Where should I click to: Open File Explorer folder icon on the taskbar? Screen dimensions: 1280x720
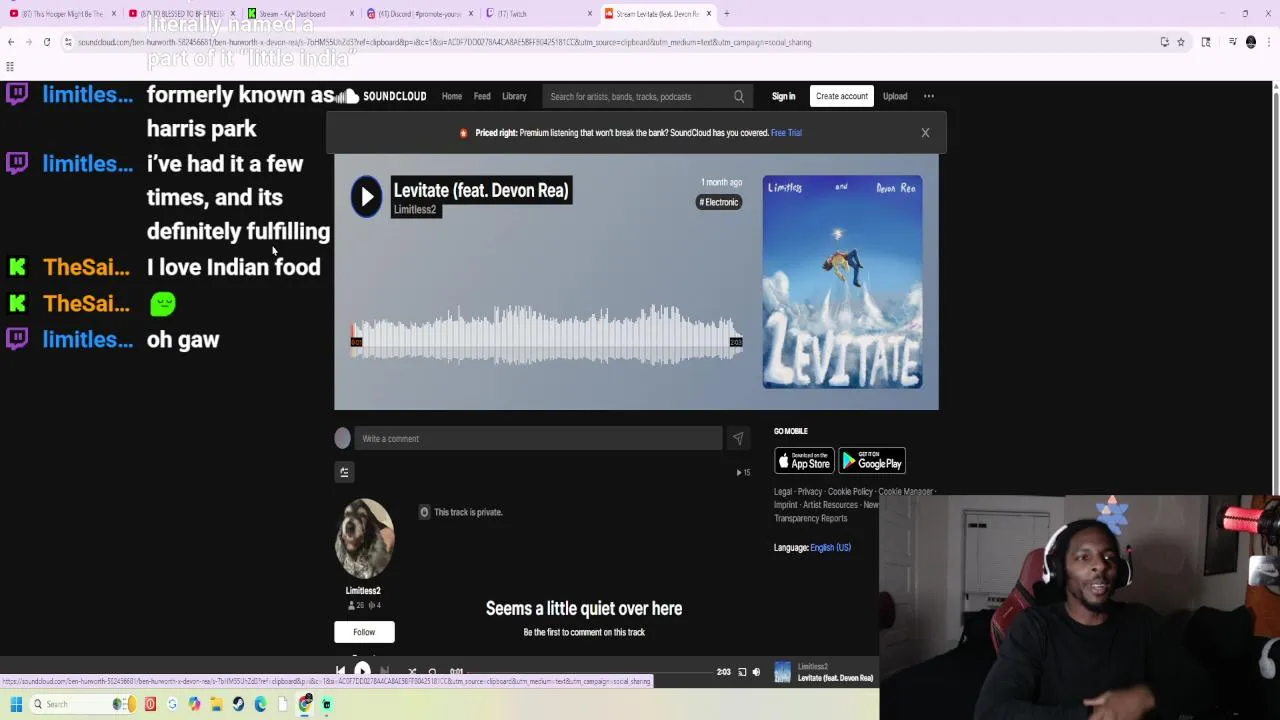pos(216,704)
